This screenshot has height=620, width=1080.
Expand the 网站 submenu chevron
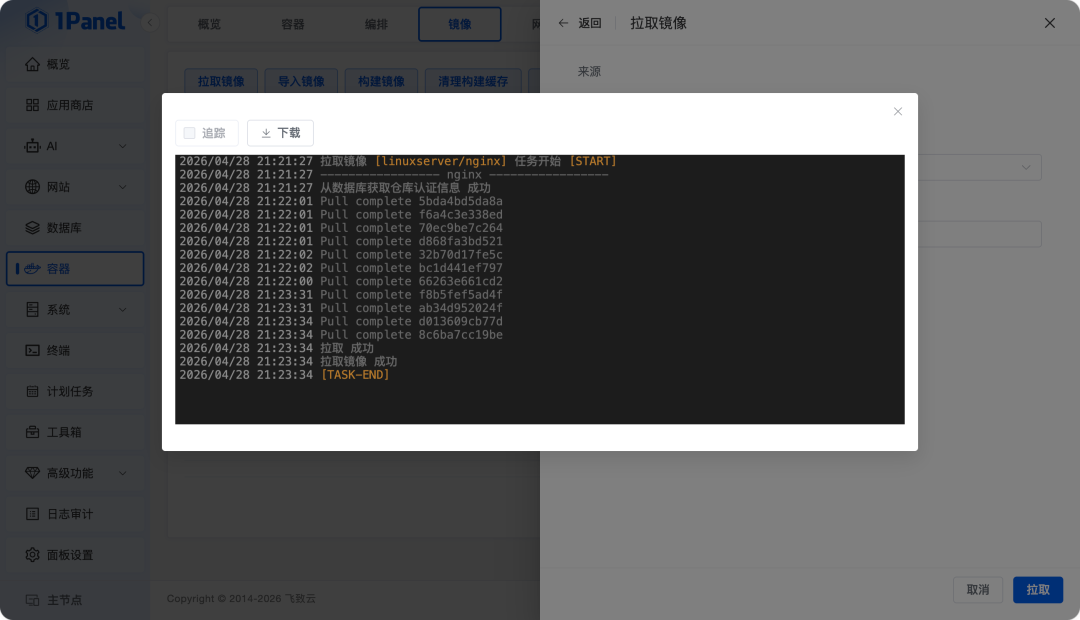(123, 187)
